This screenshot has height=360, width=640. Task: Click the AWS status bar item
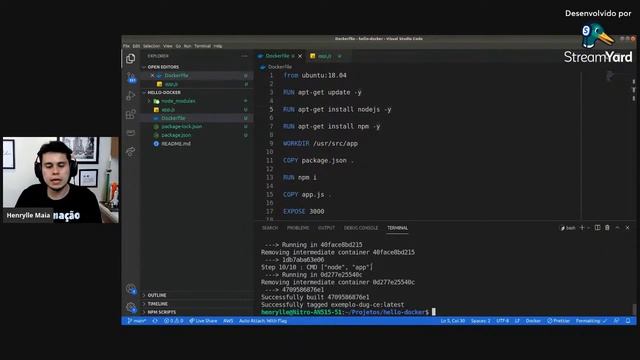(x=228, y=321)
